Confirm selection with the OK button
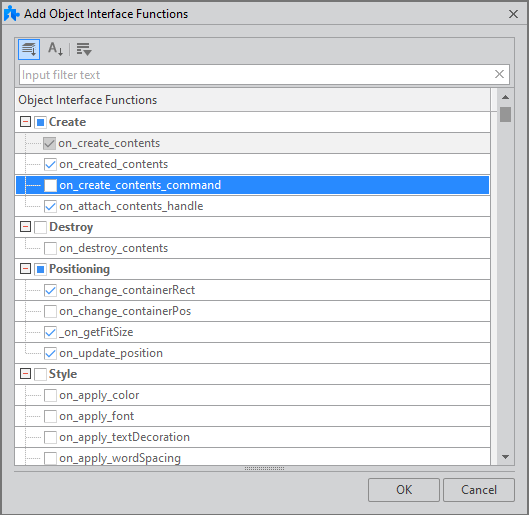This screenshot has width=529, height=515. (404, 490)
